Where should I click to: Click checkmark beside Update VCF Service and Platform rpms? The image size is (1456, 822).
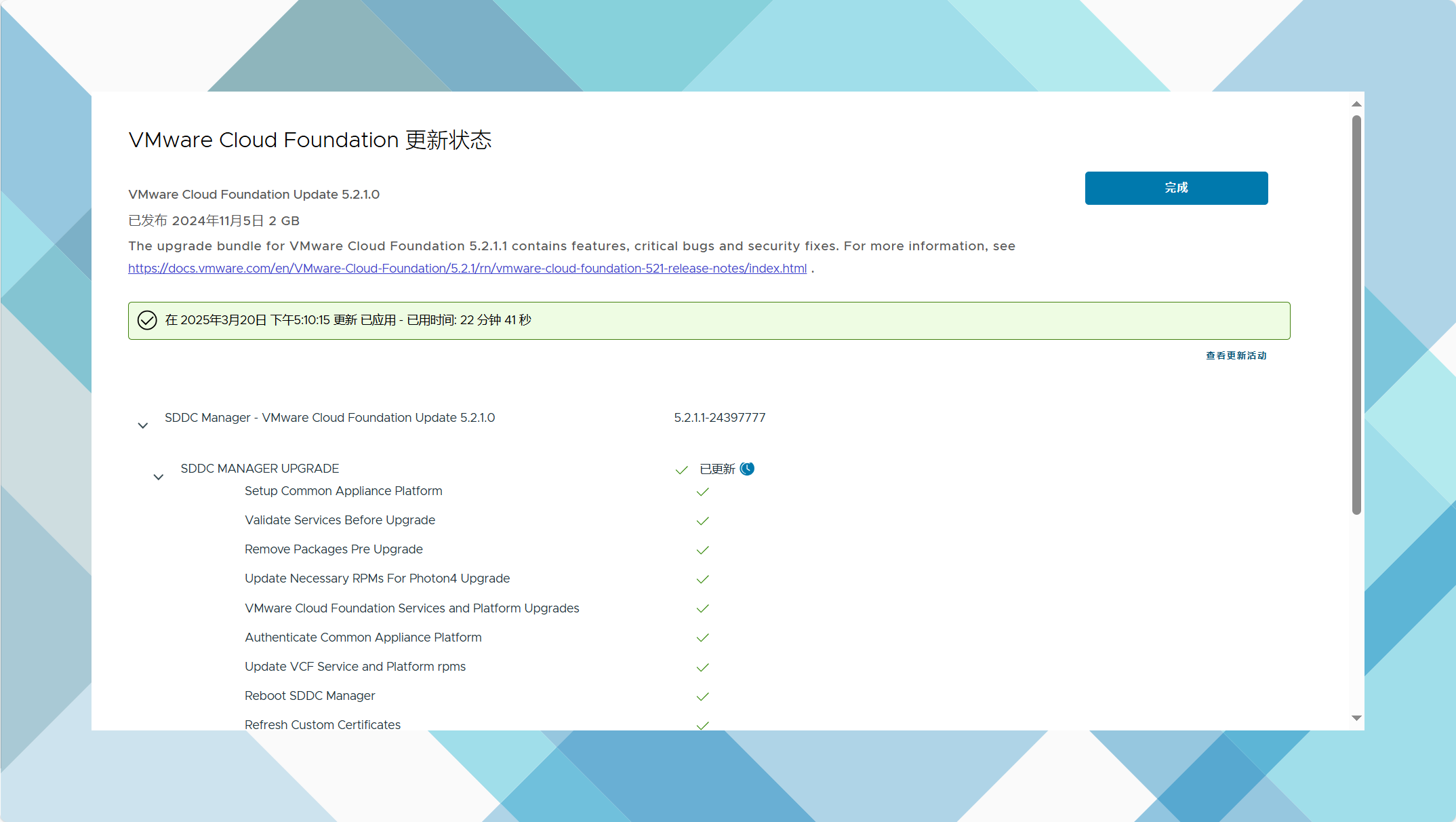click(702, 667)
